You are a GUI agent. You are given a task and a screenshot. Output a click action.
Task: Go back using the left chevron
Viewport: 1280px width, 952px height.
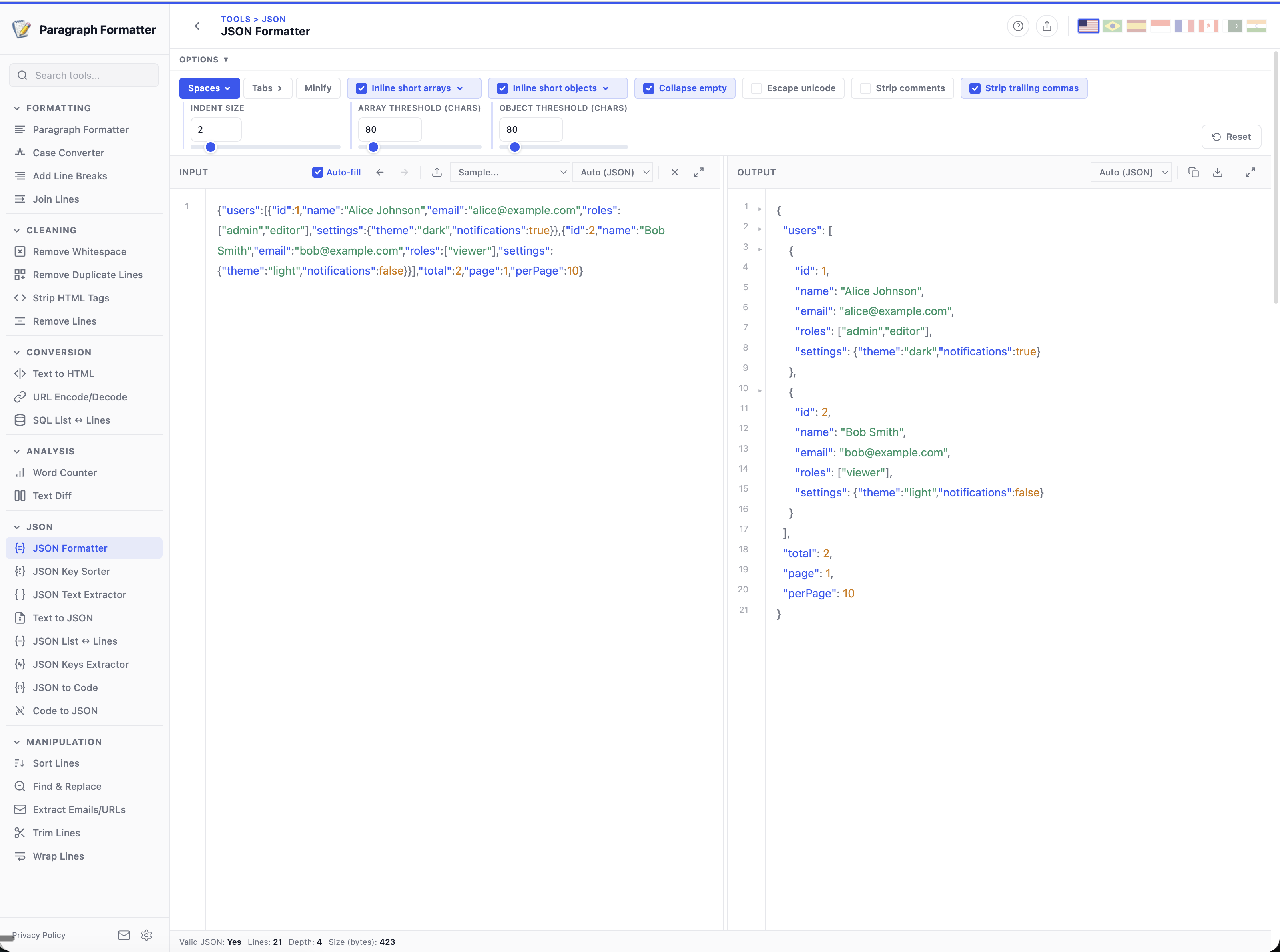(197, 26)
